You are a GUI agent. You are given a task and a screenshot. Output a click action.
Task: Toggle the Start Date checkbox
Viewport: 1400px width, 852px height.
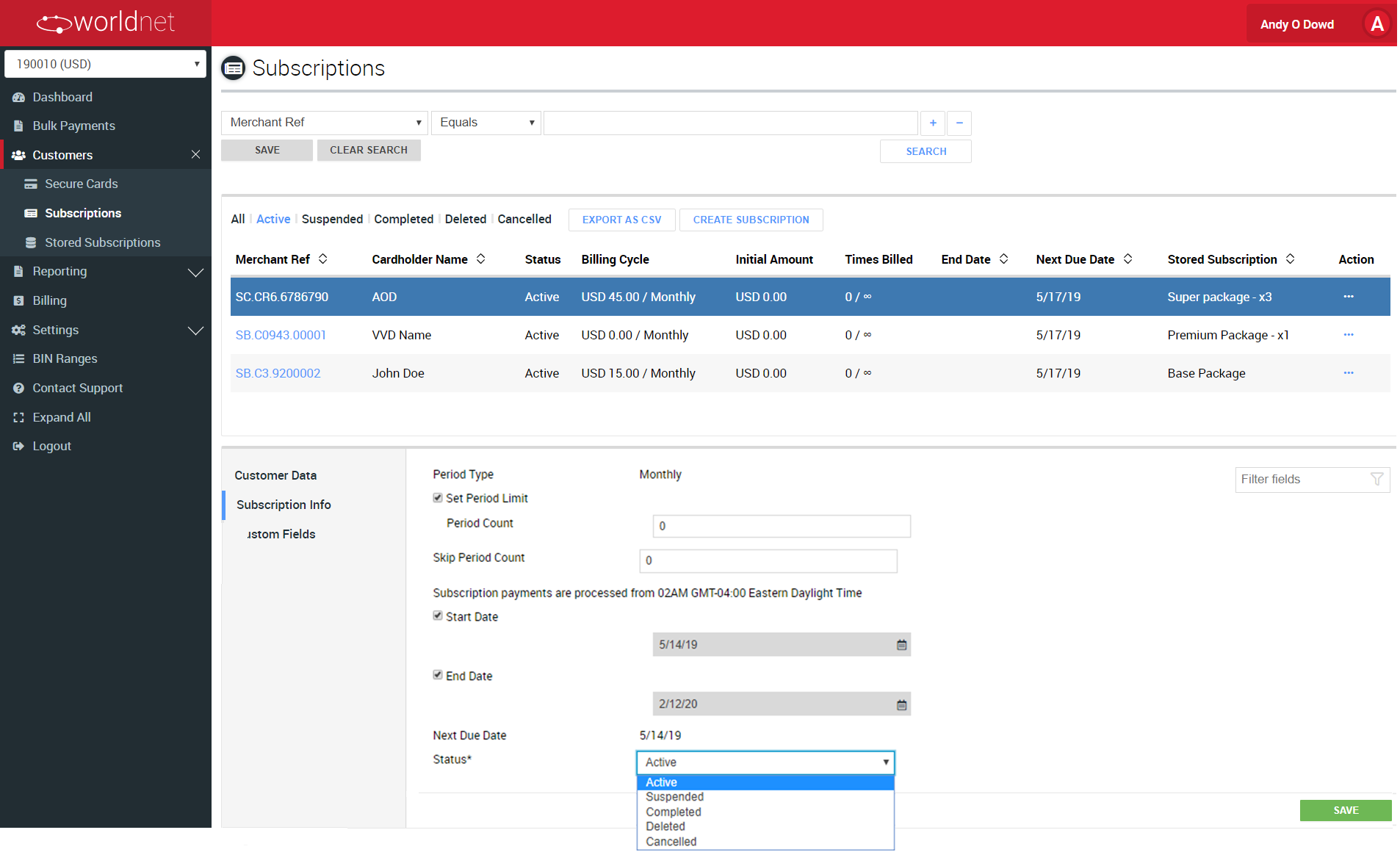[438, 616]
